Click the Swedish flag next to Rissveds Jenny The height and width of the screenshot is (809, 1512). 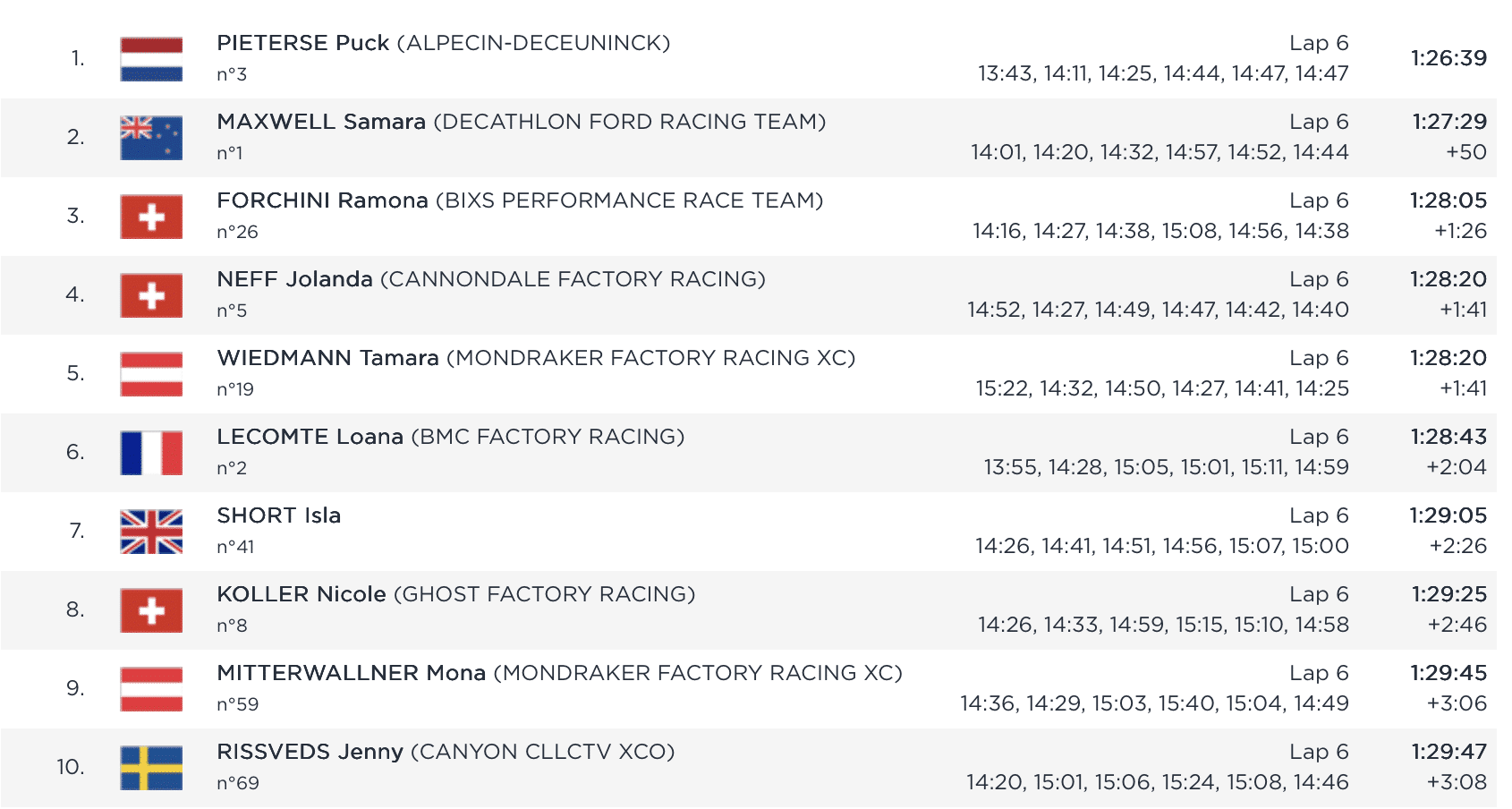click(x=151, y=768)
